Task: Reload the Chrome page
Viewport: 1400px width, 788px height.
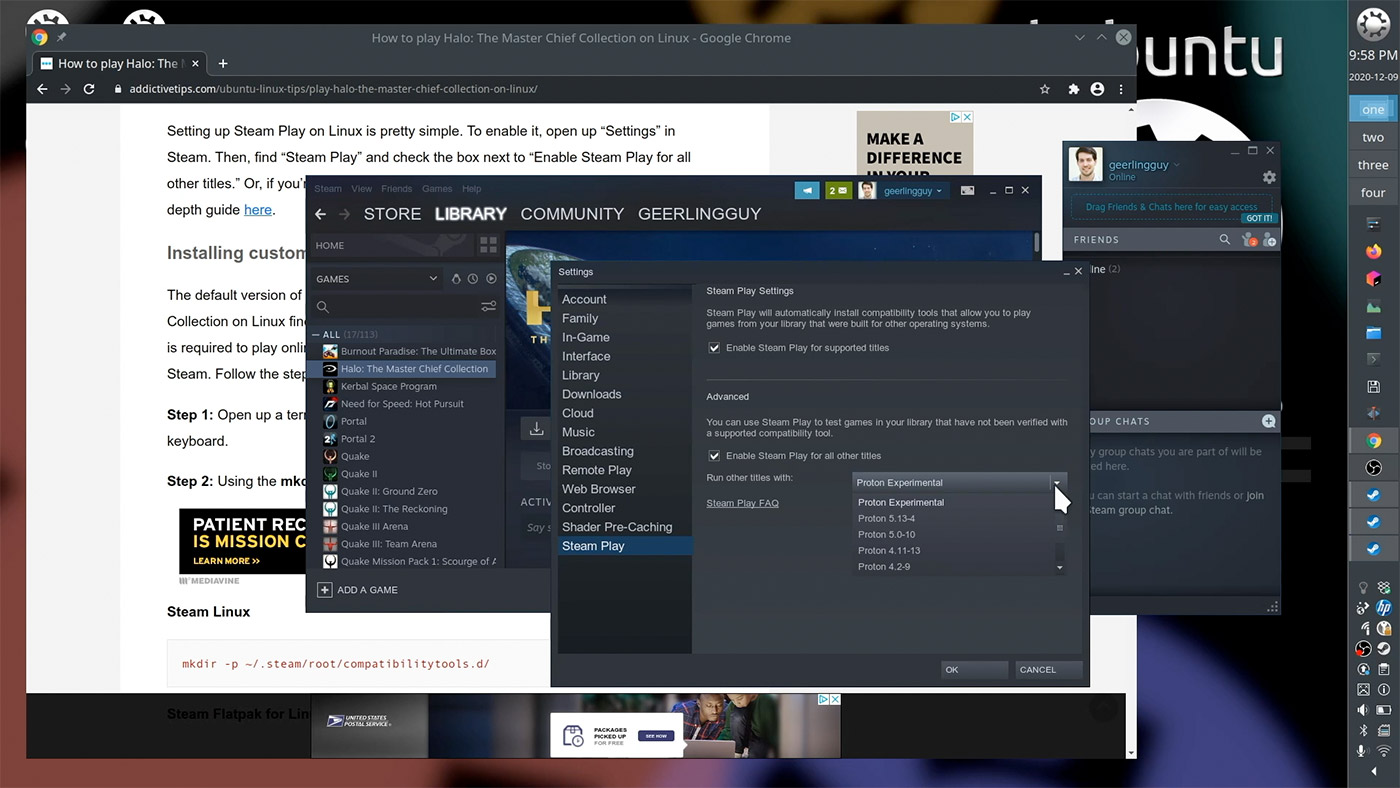Action: click(89, 89)
